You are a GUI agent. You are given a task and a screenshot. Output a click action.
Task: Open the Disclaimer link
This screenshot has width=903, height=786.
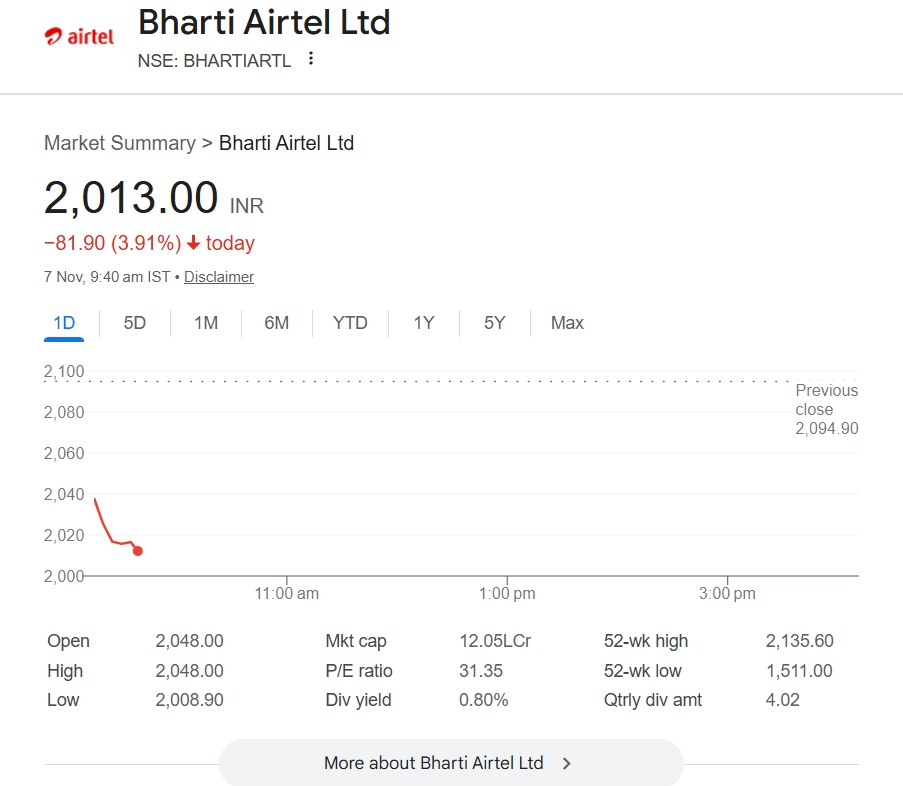pos(219,277)
